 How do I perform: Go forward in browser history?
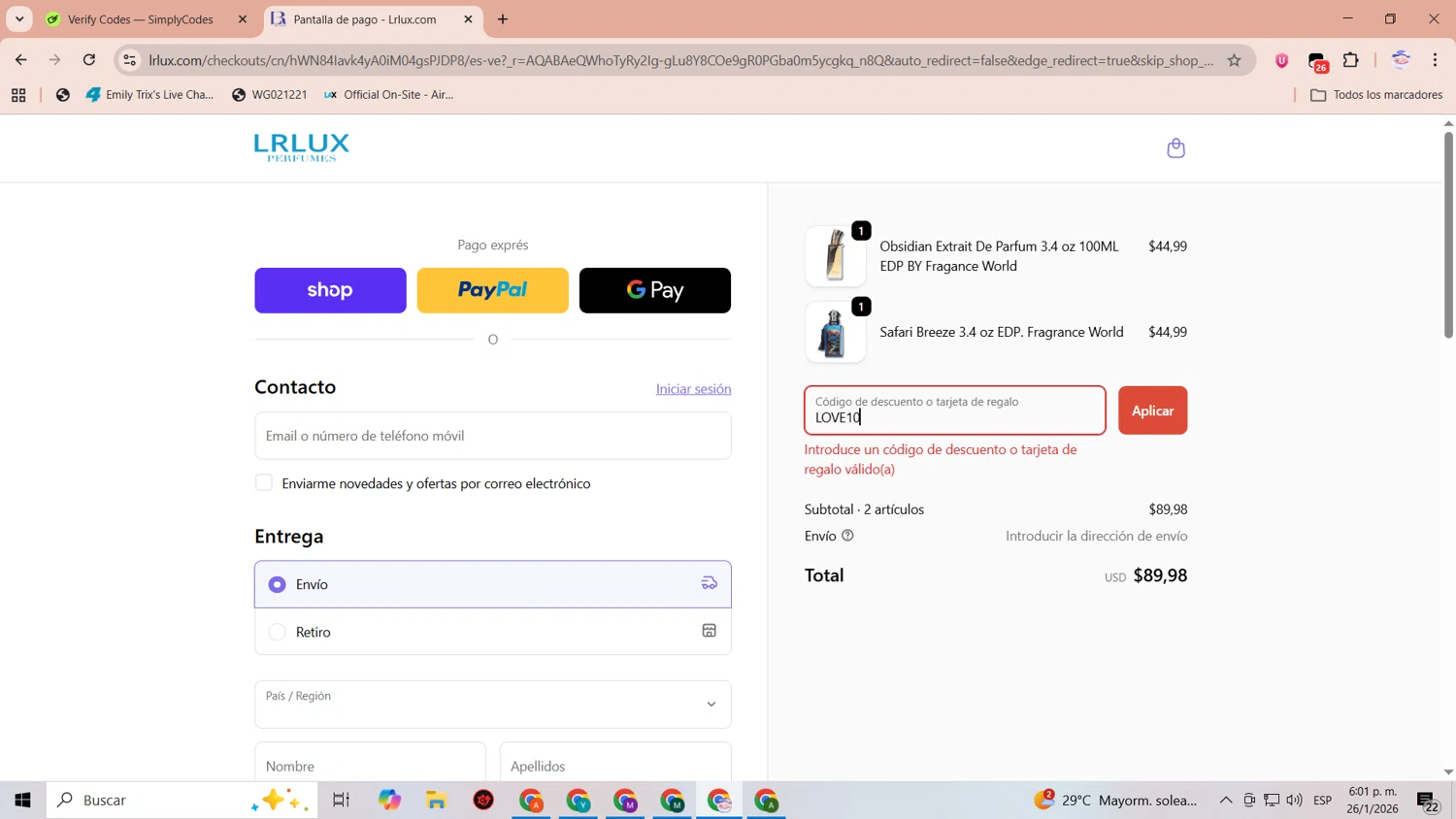[55, 60]
